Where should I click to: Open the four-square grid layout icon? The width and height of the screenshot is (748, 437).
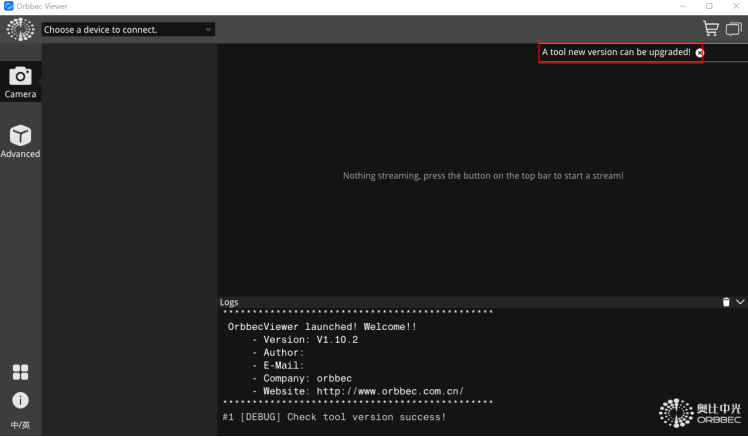coord(20,372)
